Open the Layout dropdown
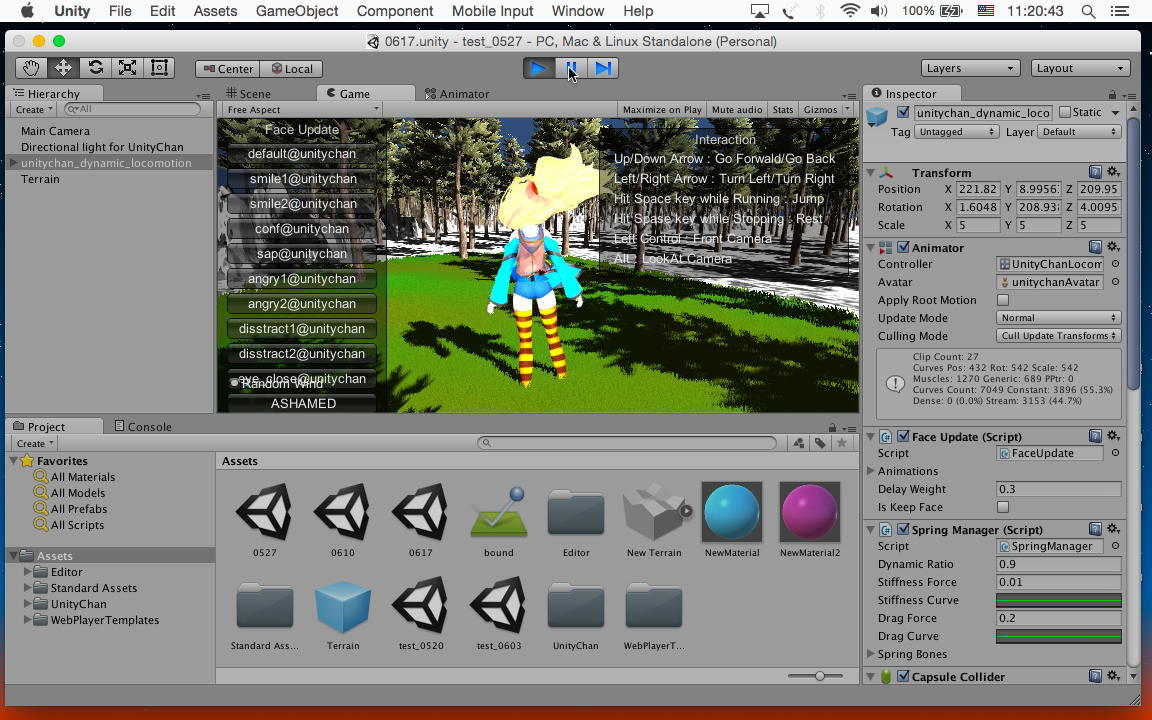This screenshot has width=1152, height=720. tap(1079, 68)
